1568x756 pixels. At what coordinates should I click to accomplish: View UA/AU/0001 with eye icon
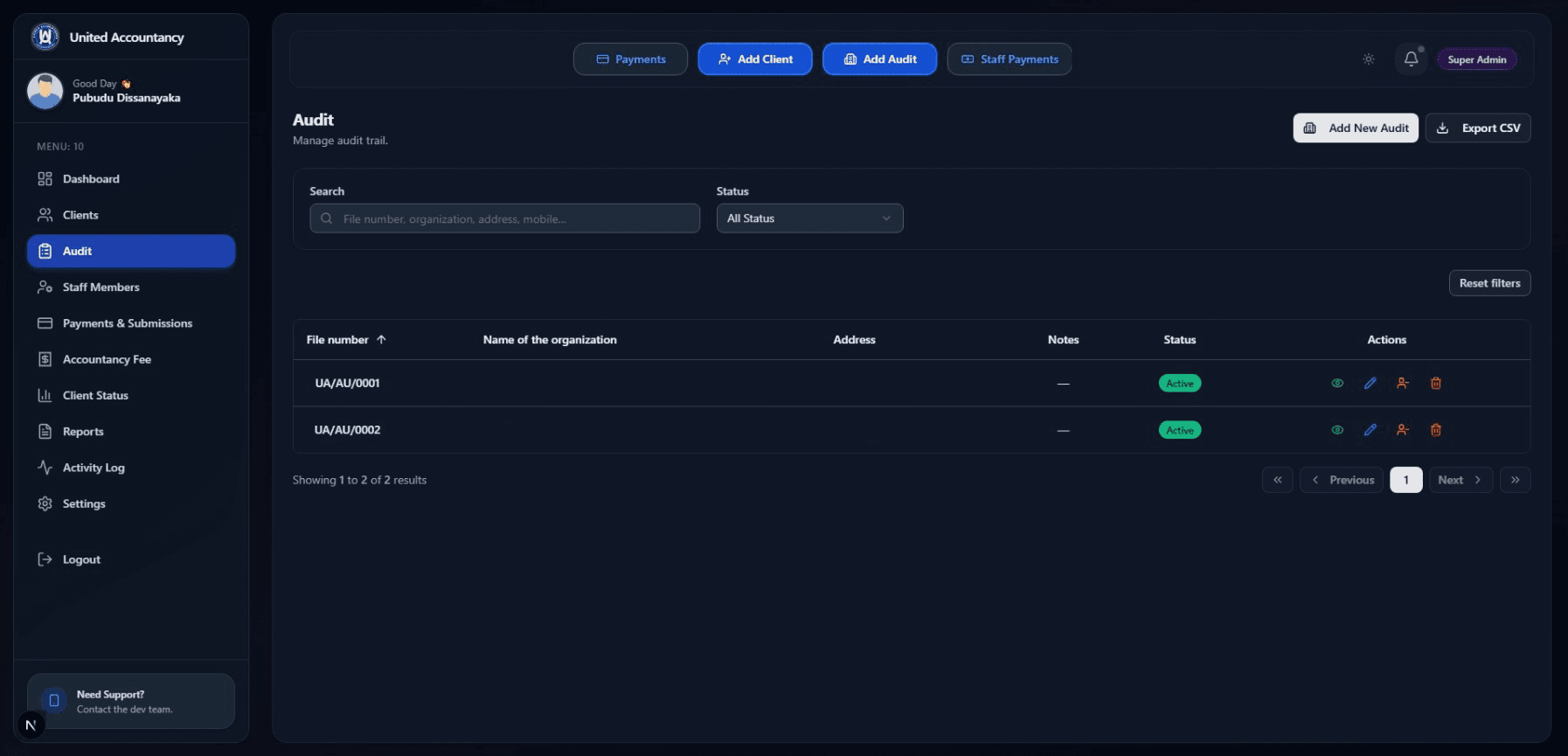1336,383
